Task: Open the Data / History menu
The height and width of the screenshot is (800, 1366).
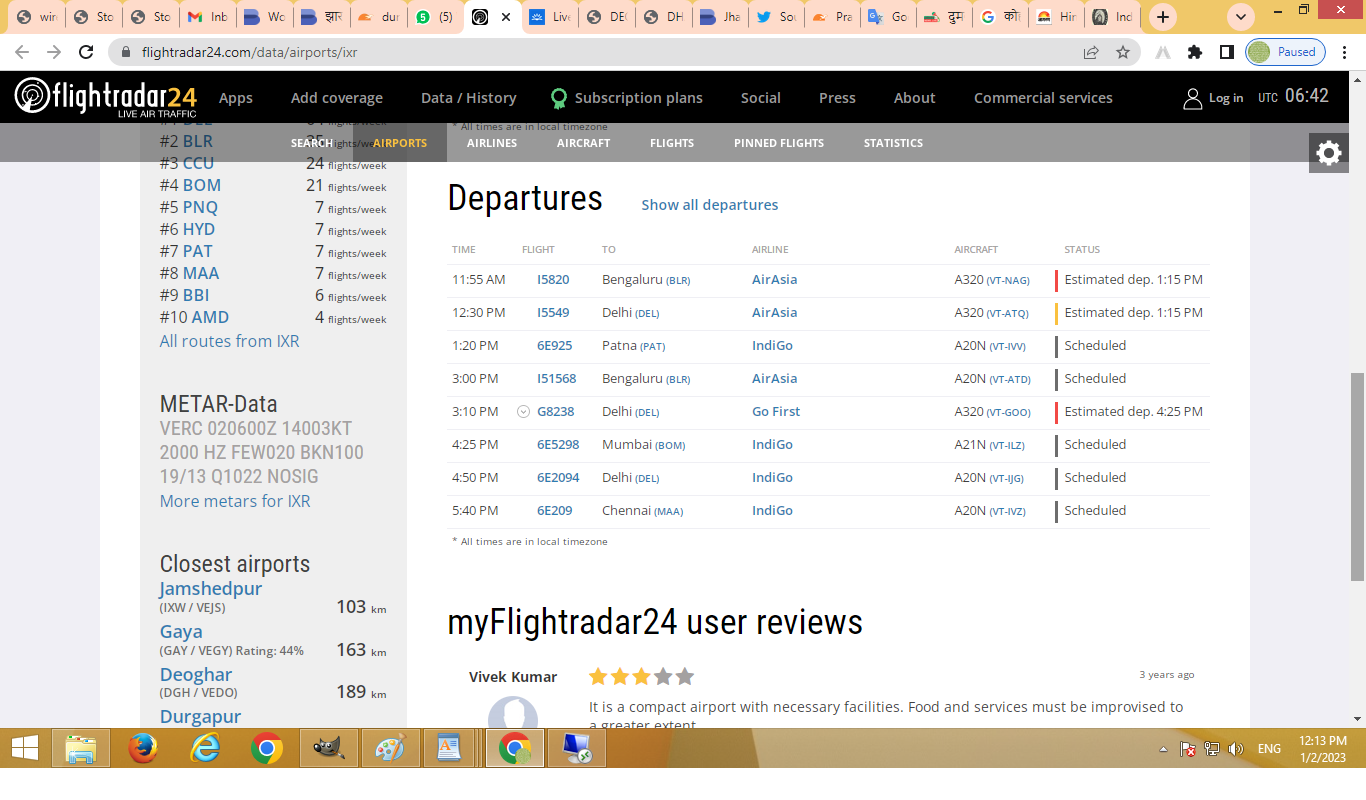Action: click(x=469, y=98)
